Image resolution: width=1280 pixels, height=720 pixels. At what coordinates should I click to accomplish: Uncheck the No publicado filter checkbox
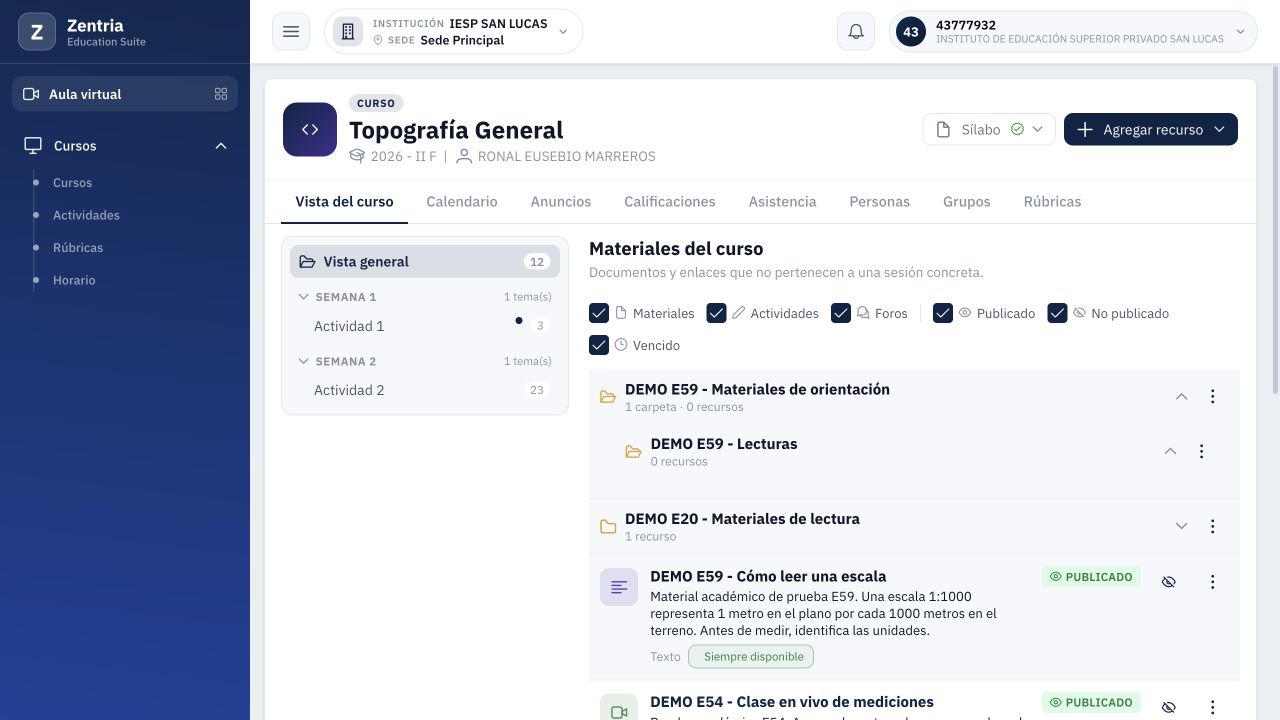pos(1058,313)
